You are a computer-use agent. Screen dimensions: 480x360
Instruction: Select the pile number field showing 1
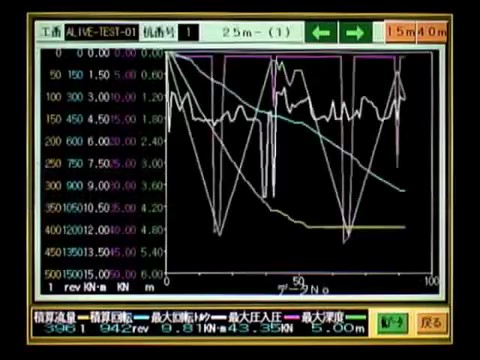click(x=188, y=32)
